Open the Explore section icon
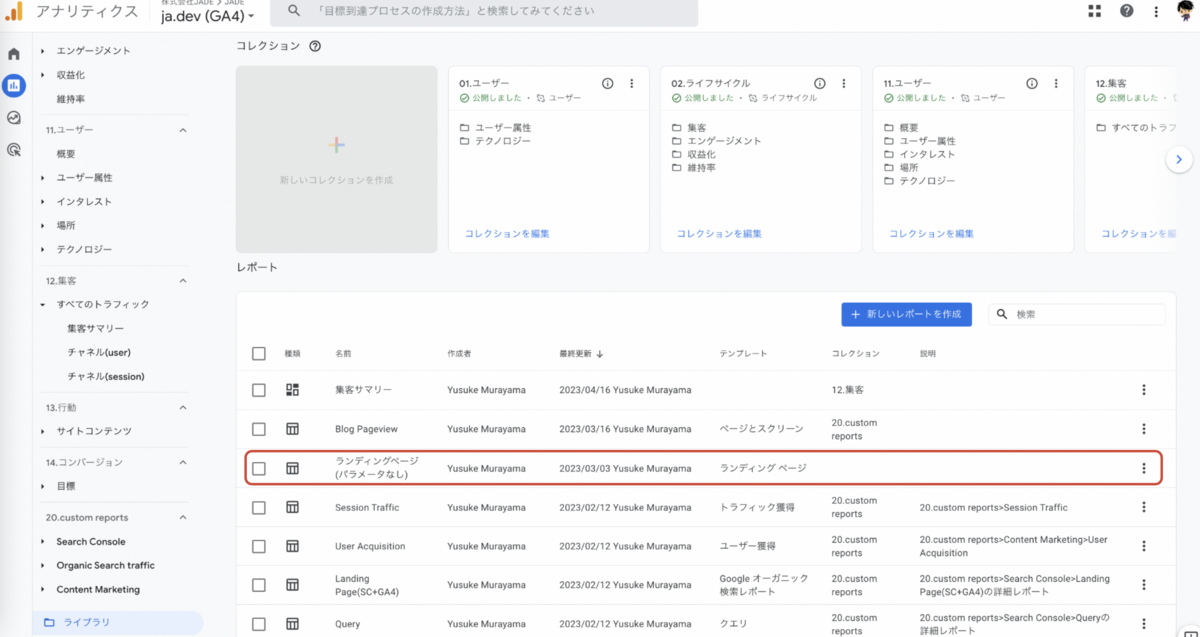 pos(13,117)
